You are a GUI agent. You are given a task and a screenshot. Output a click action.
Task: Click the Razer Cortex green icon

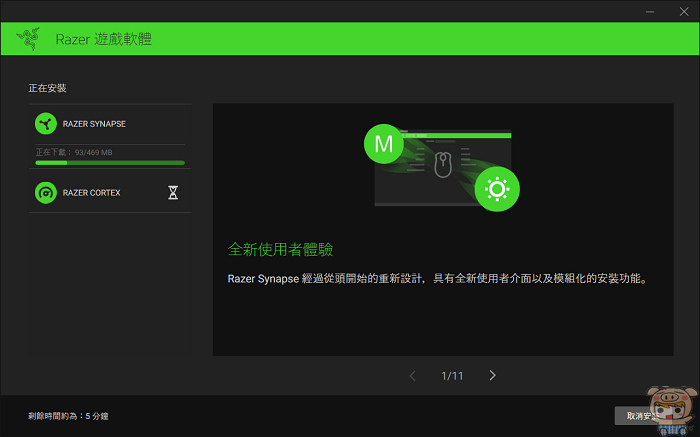(x=46, y=193)
